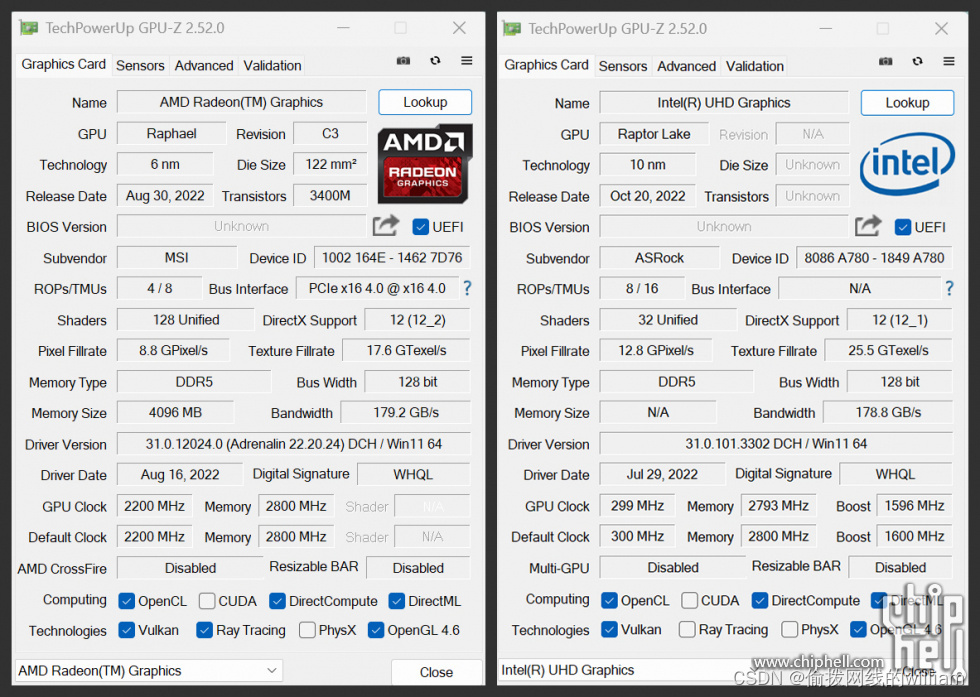Toggle OpenCL checkbox in Intel window

click(609, 601)
